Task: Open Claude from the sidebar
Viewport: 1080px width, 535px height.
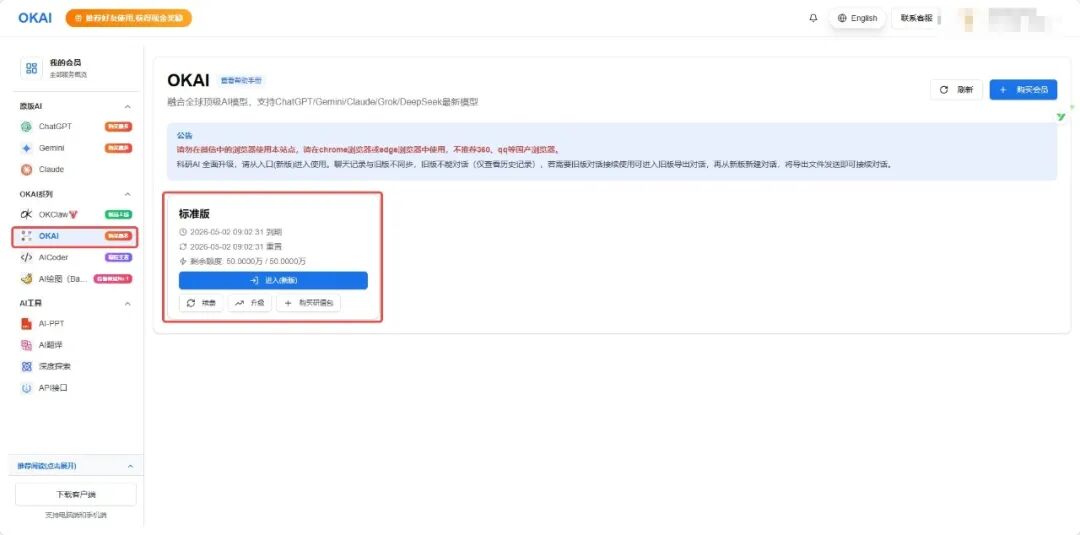Action: point(76,169)
